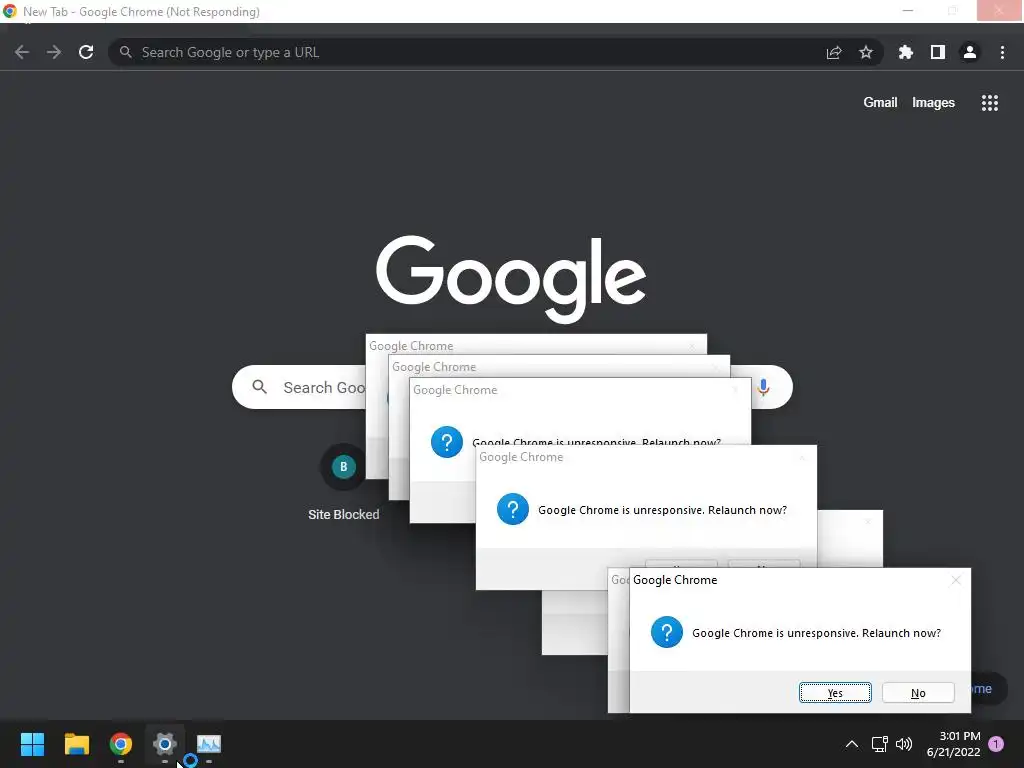Open the performance monitor taskbar icon
This screenshot has width=1024, height=768.
(x=209, y=744)
